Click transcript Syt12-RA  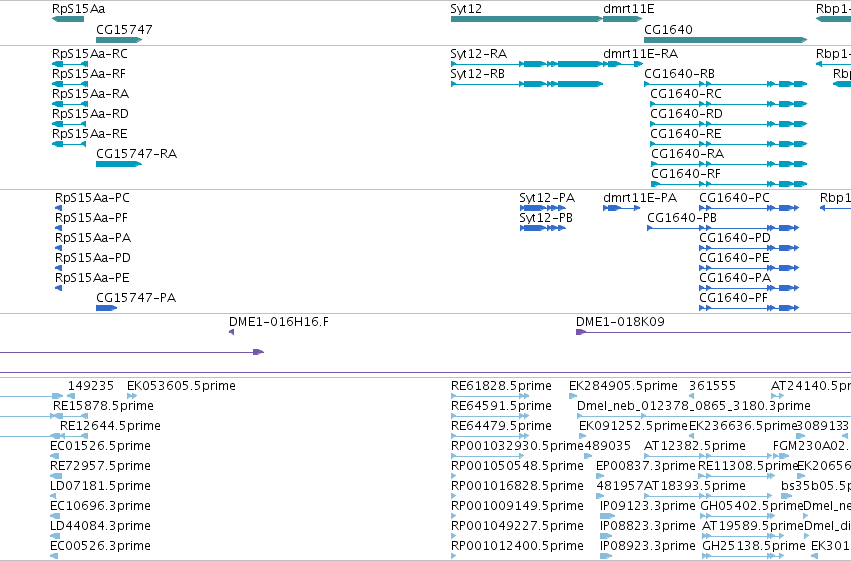coord(478,54)
